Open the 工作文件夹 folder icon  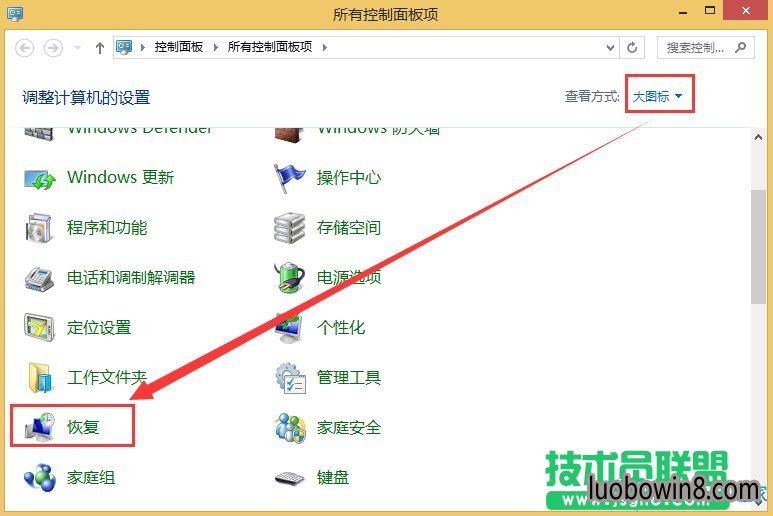pos(39,378)
